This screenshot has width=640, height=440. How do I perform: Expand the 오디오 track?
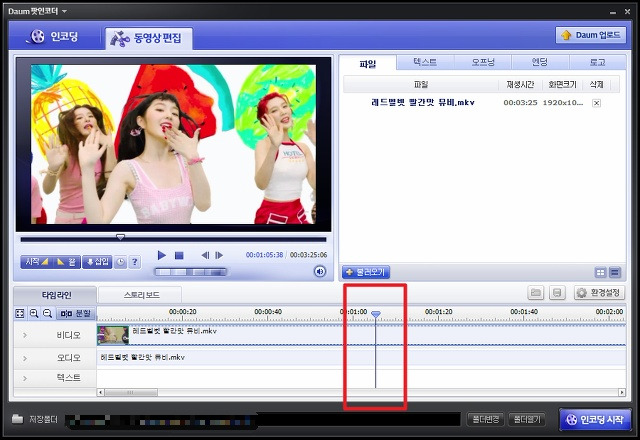point(25,358)
